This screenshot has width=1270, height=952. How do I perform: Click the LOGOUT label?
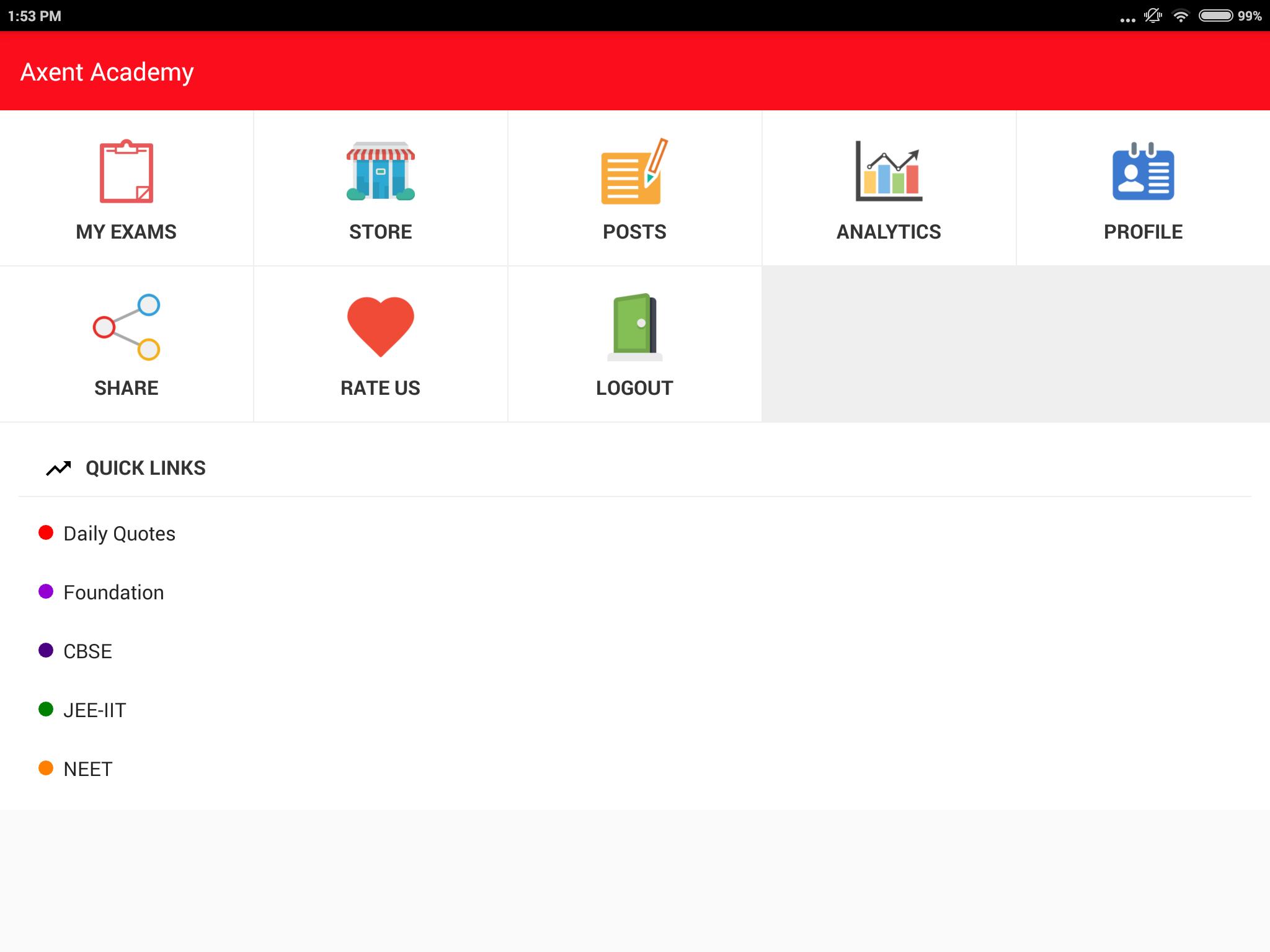[634, 388]
